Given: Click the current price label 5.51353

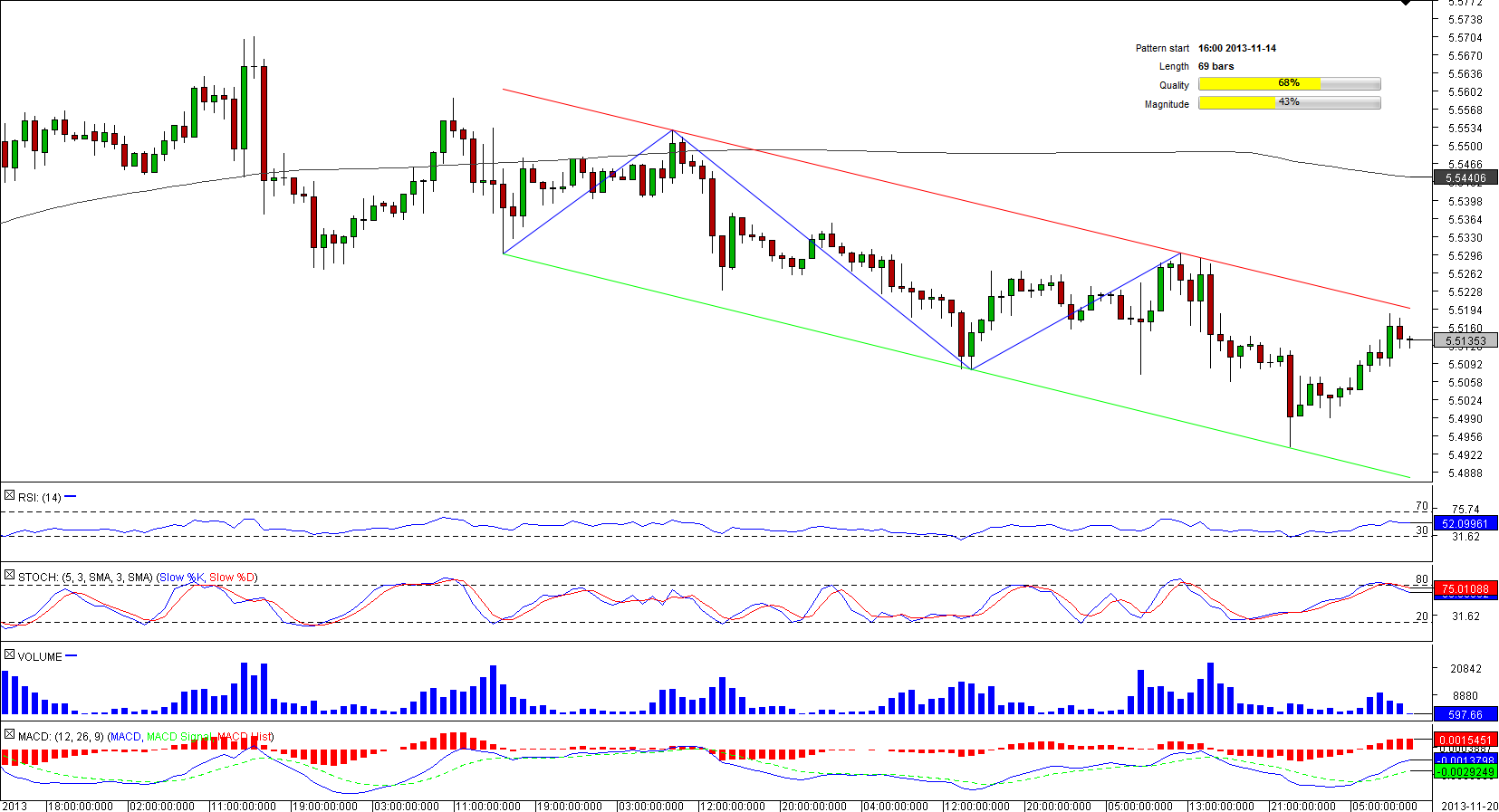Looking at the screenshot, I should pos(1465,341).
